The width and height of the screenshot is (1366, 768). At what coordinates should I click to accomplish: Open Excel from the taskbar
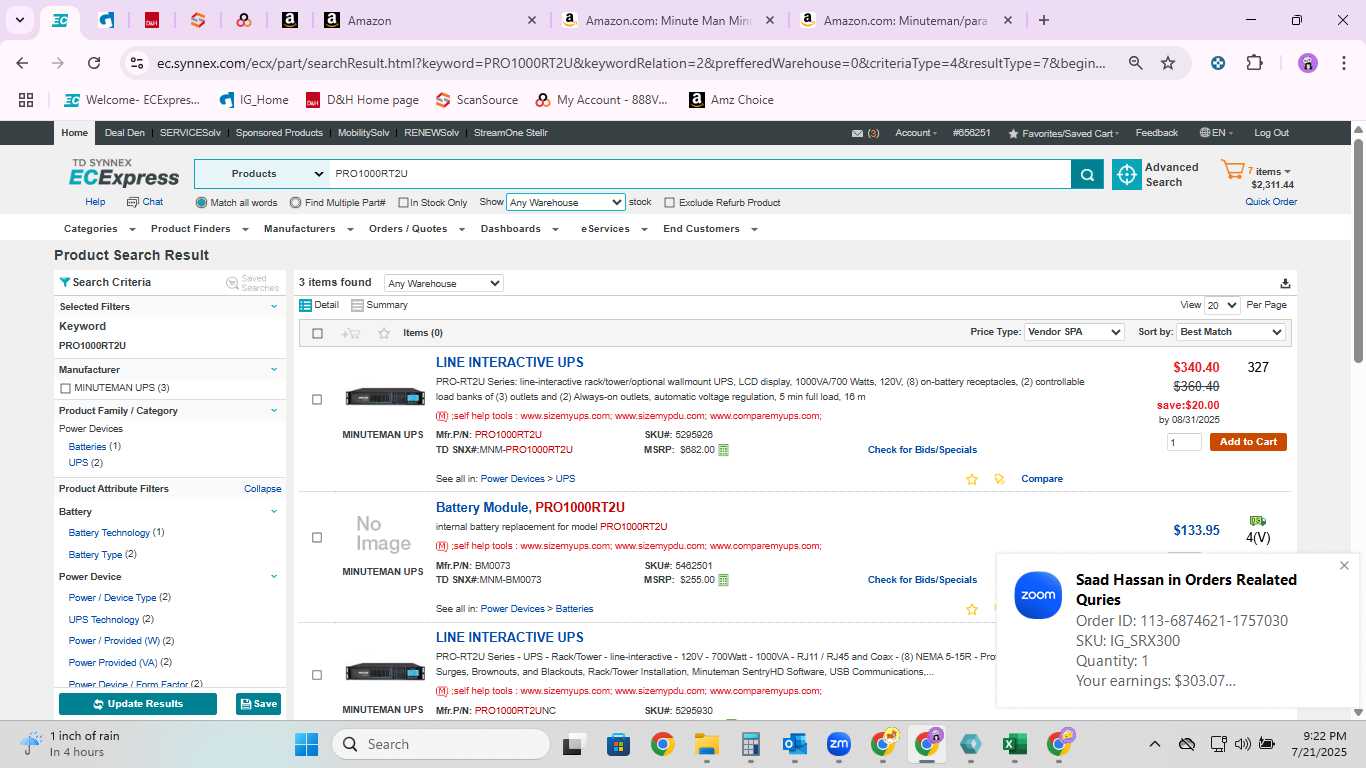[1014, 744]
